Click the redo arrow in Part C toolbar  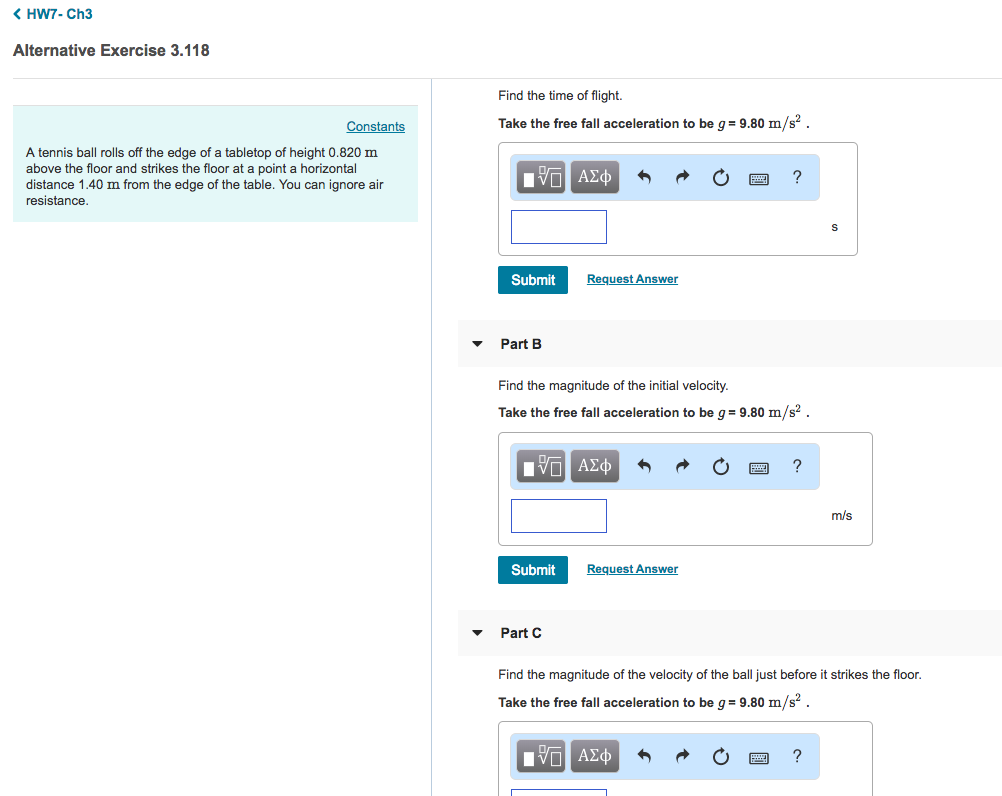[x=682, y=756]
